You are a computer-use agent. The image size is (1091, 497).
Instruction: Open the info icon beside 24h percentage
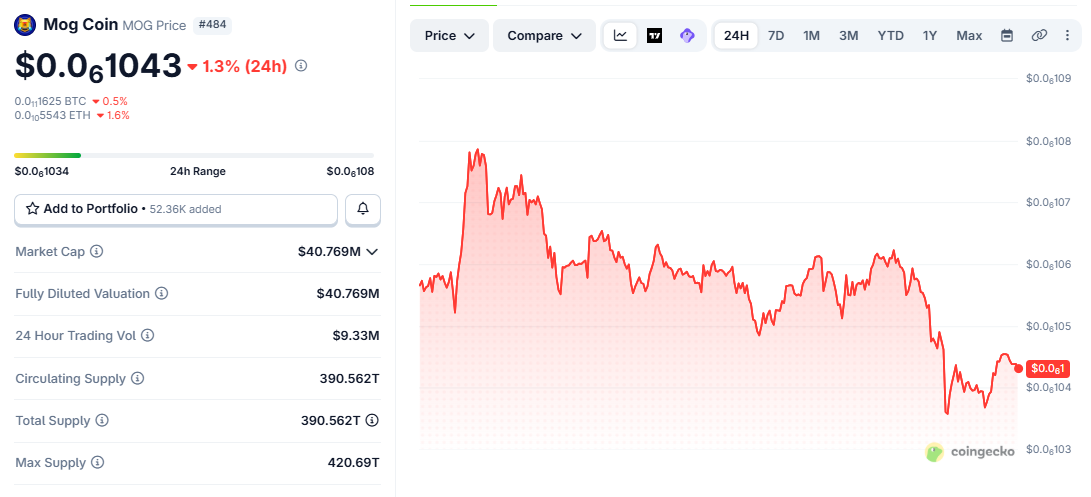click(301, 66)
